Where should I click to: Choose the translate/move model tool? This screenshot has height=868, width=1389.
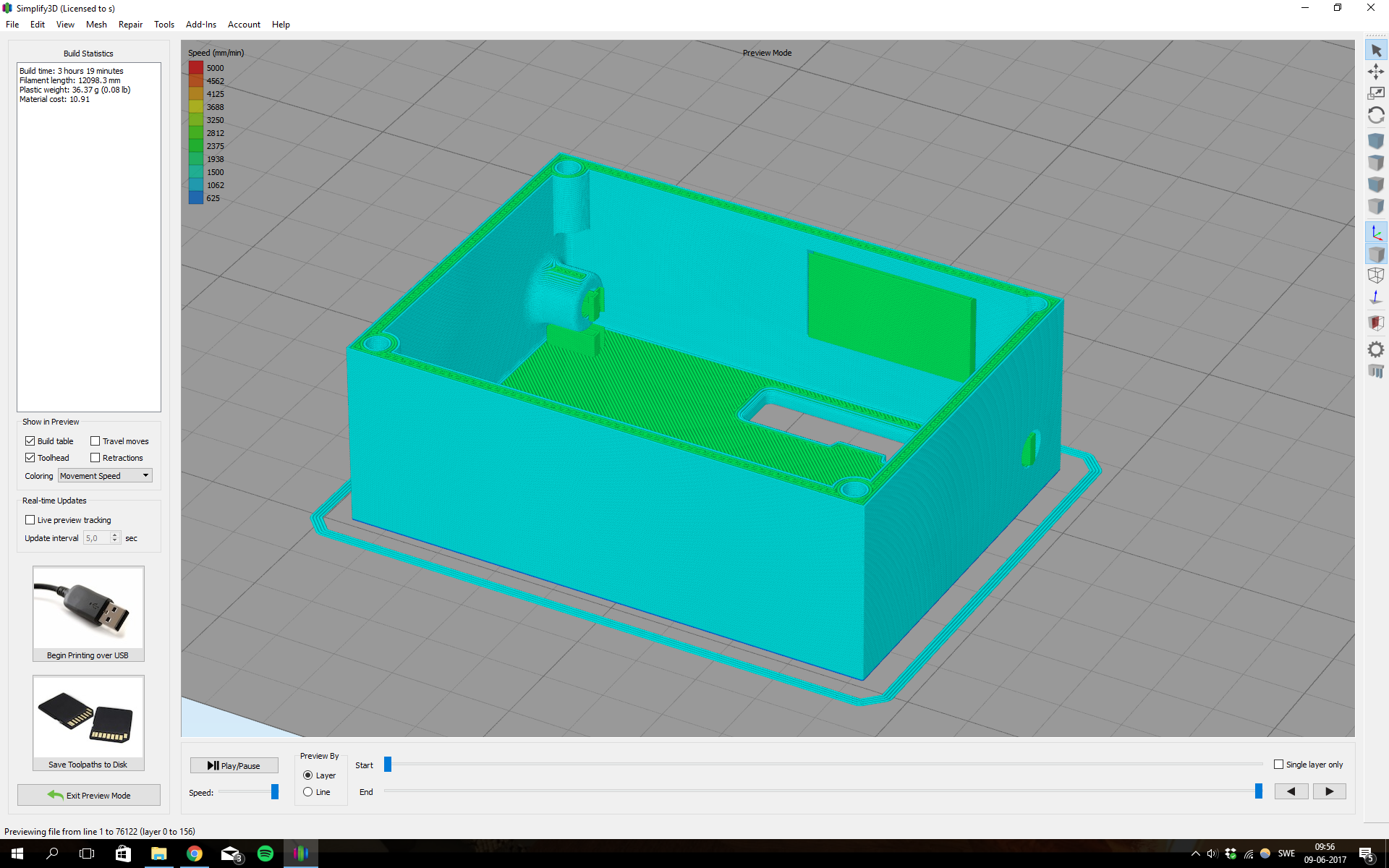pos(1376,72)
